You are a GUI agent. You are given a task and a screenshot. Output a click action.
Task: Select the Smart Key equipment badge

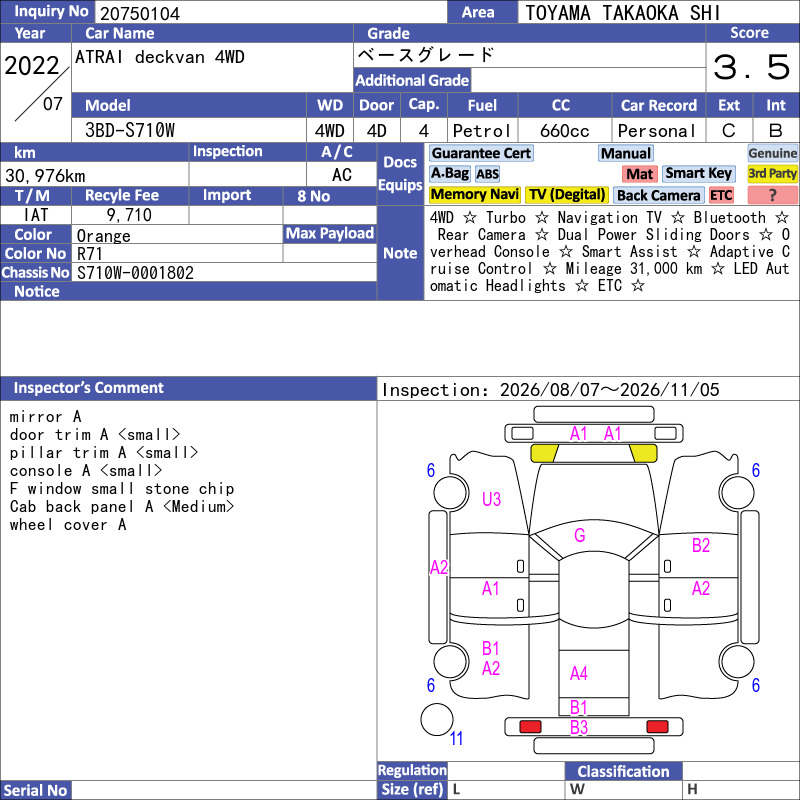(x=698, y=173)
